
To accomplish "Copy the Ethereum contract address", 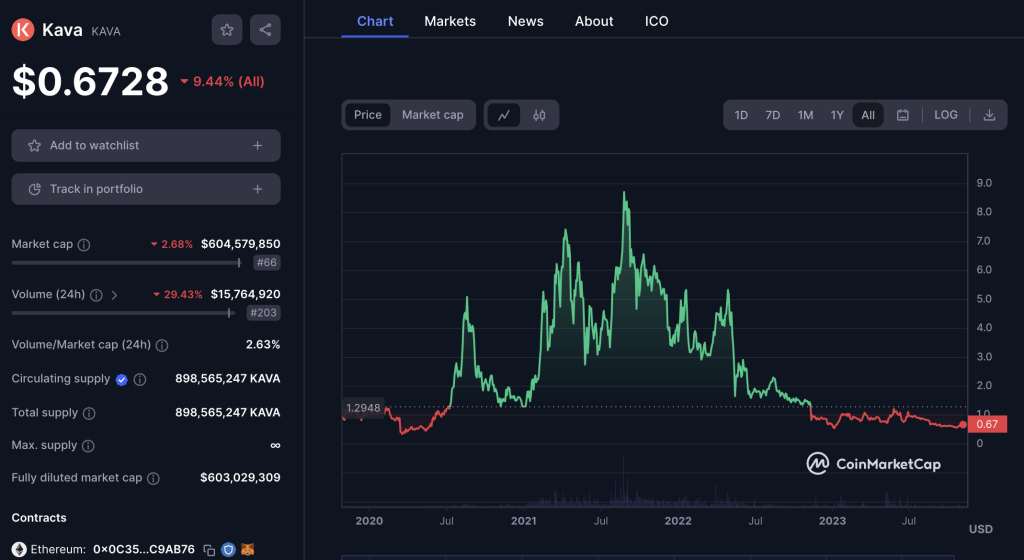I will pos(209,550).
